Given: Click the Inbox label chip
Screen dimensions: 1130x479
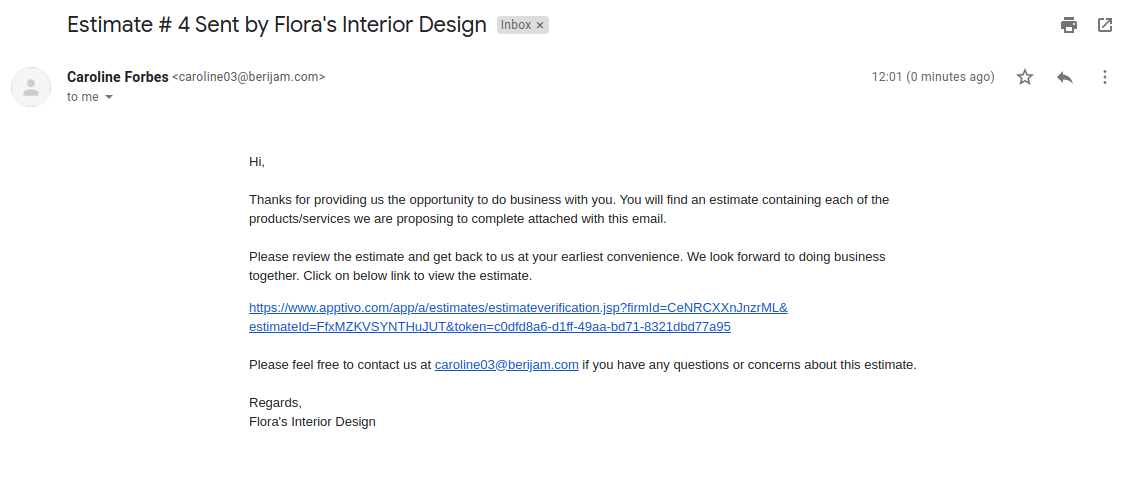Looking at the screenshot, I should pyautogui.click(x=516, y=25).
